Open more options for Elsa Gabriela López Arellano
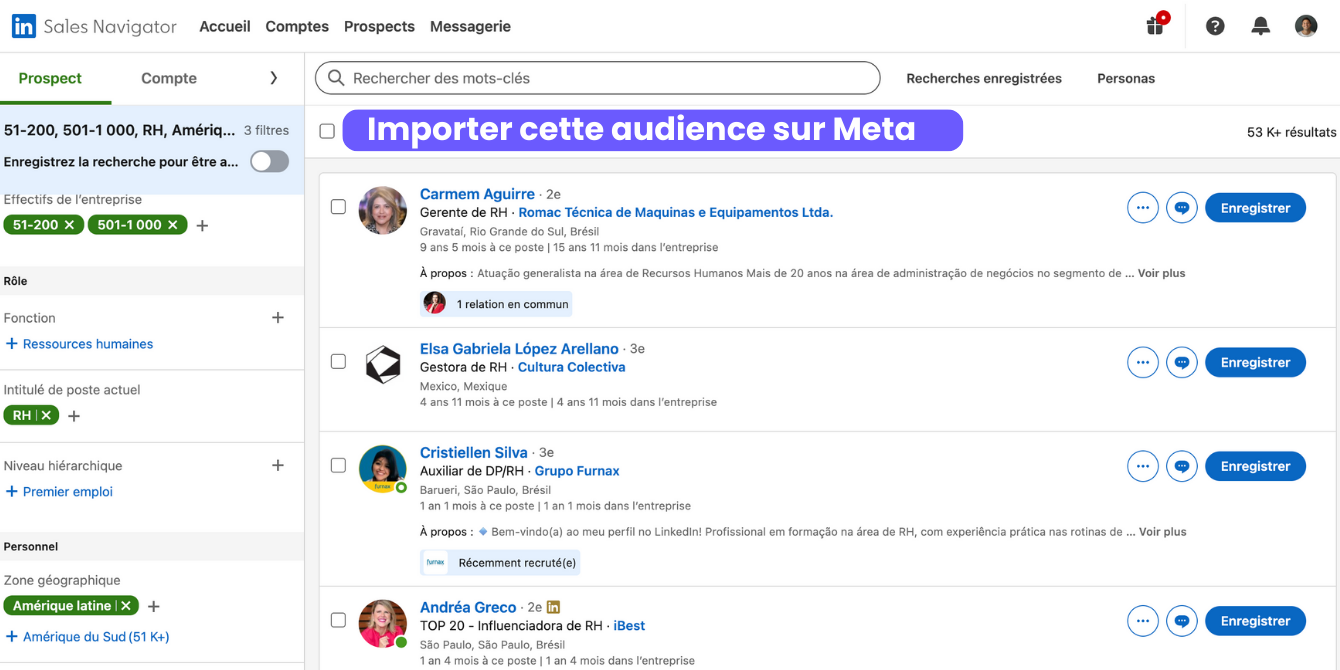This screenshot has width=1340, height=670. [1143, 362]
